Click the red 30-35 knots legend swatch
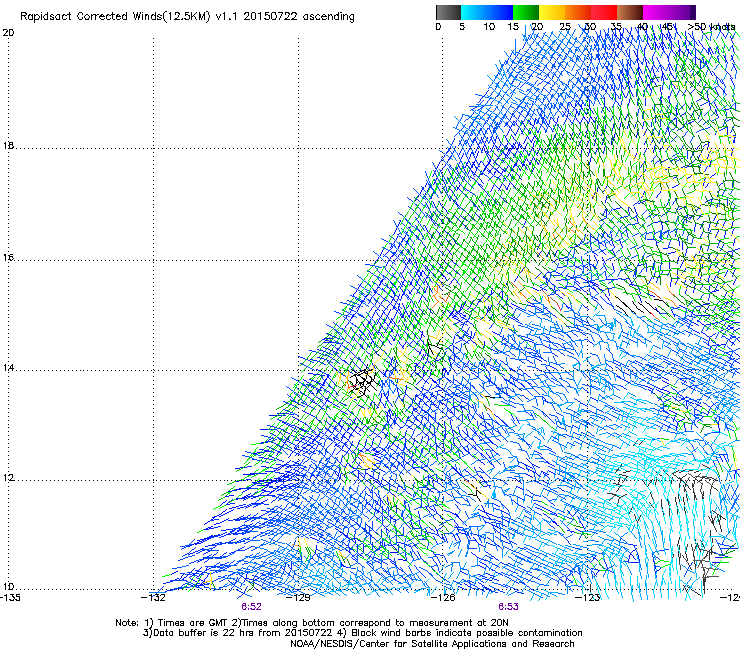Image resolution: width=740 pixels, height=650 pixels. click(604, 12)
